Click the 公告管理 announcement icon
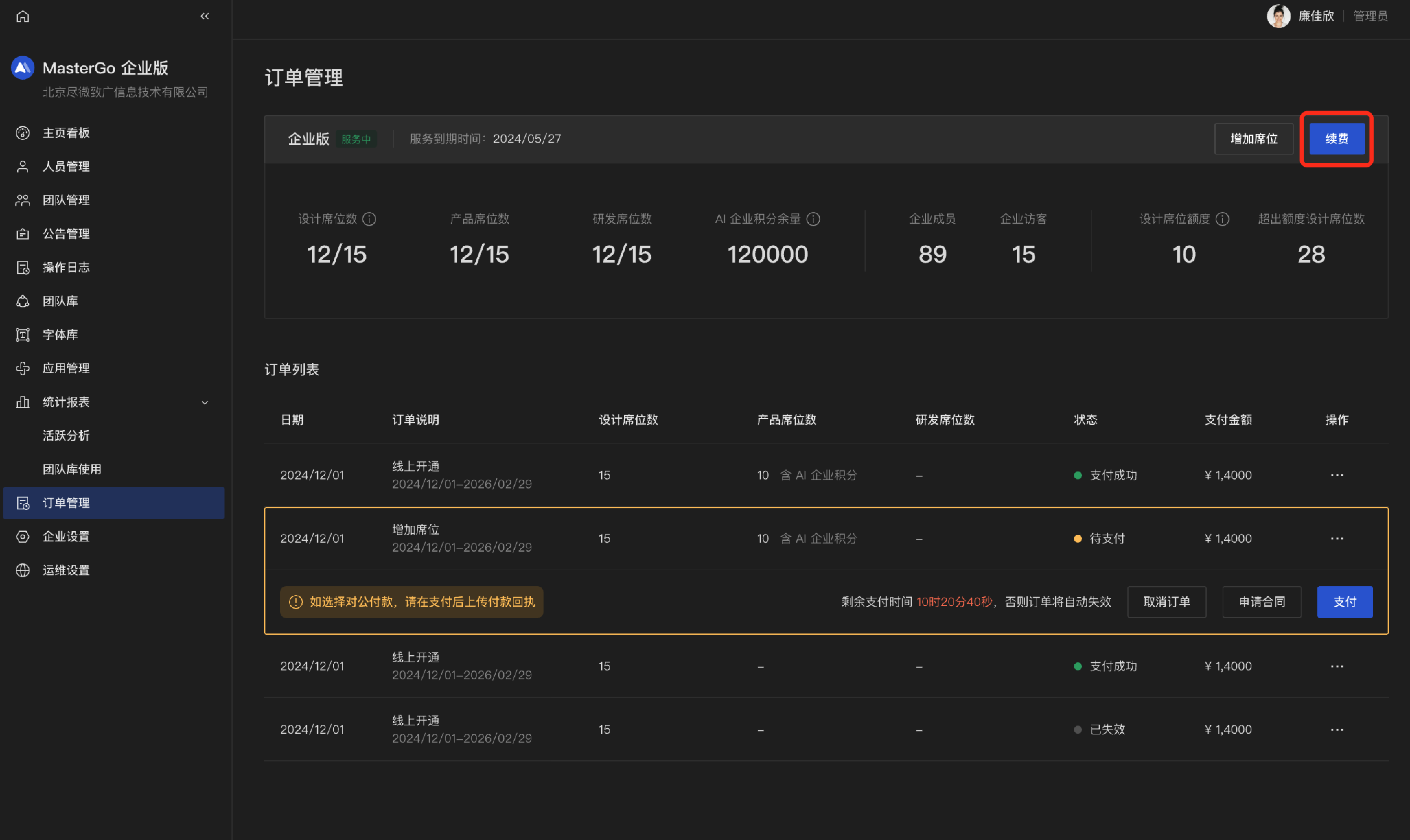The image size is (1410, 840). click(x=23, y=234)
